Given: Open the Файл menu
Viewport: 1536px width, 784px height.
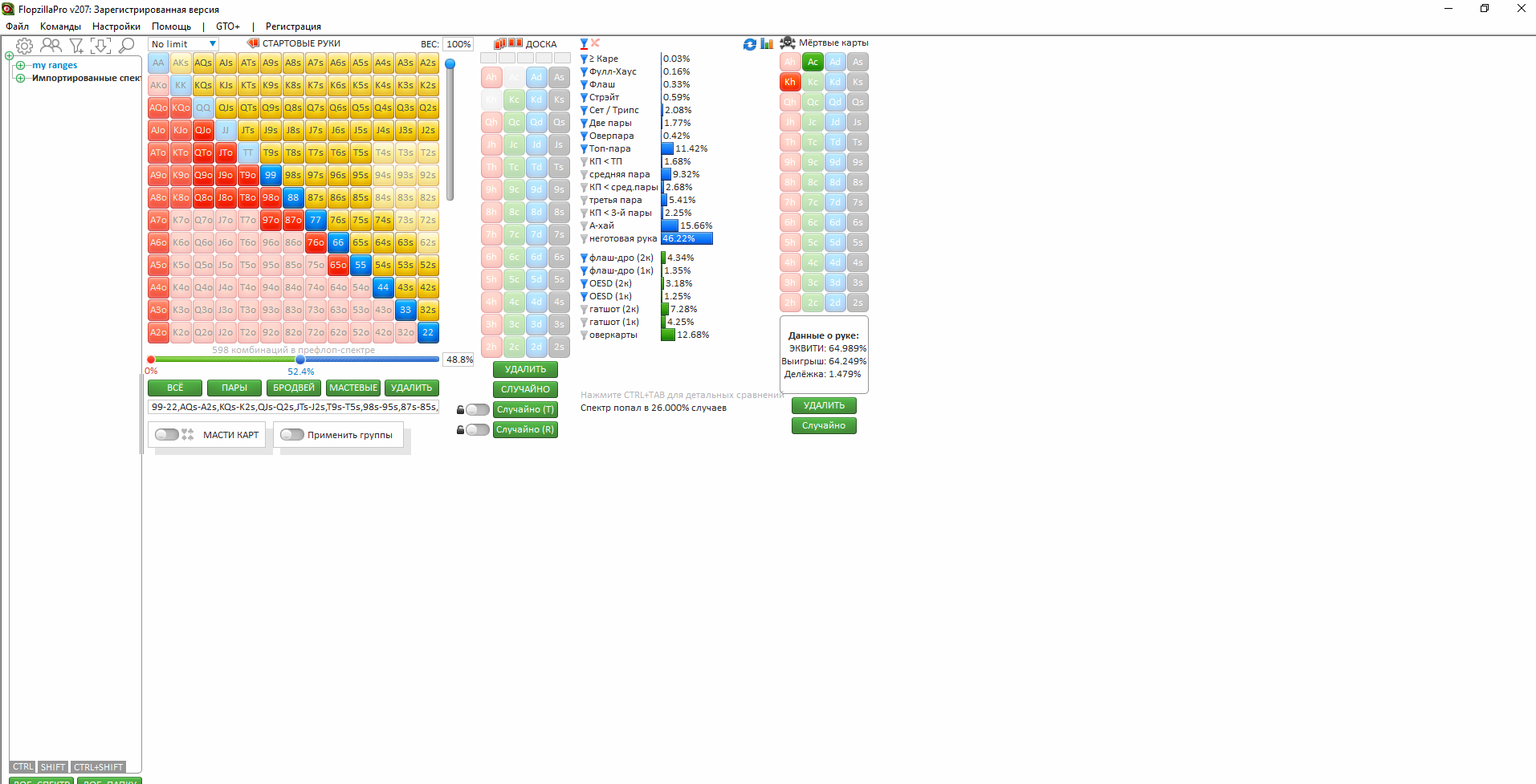Looking at the screenshot, I should (x=17, y=26).
